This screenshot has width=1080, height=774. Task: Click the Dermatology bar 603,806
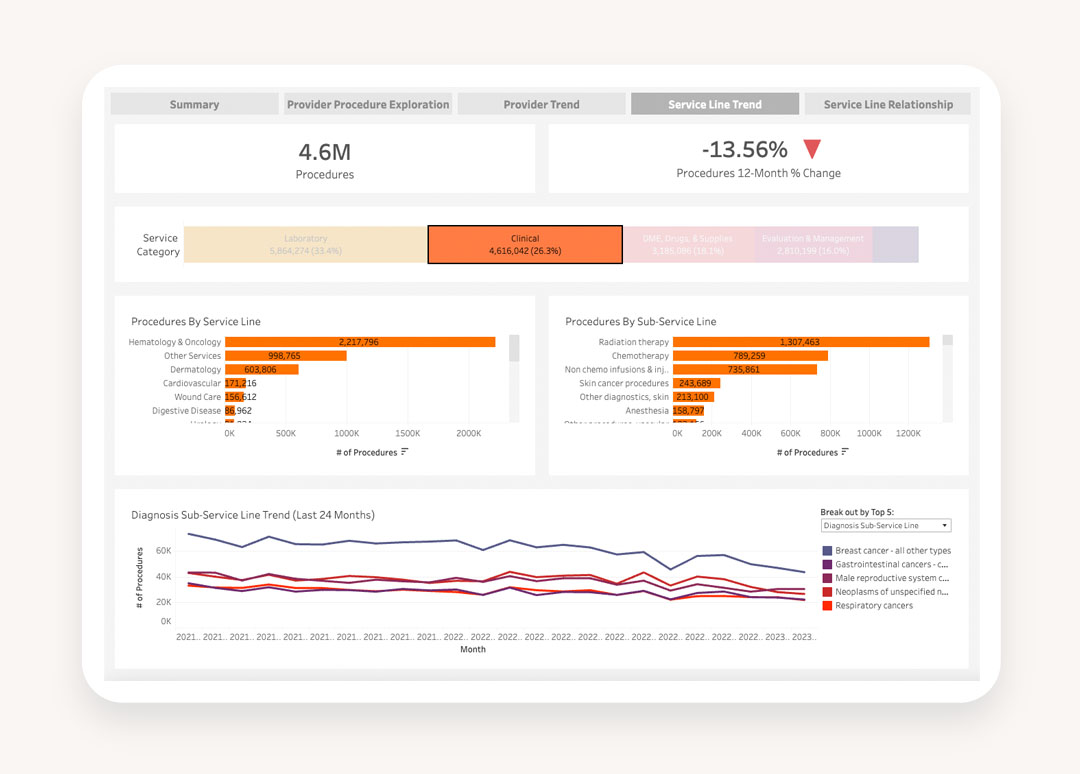(262, 369)
